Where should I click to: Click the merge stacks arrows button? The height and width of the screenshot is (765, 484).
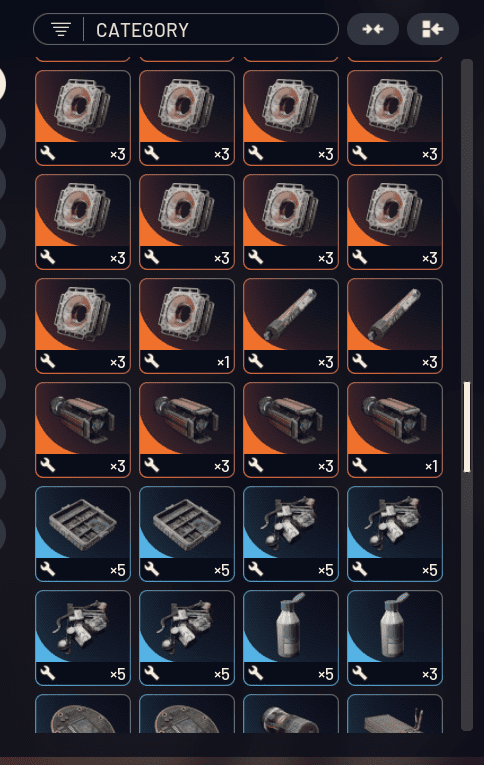[373, 29]
